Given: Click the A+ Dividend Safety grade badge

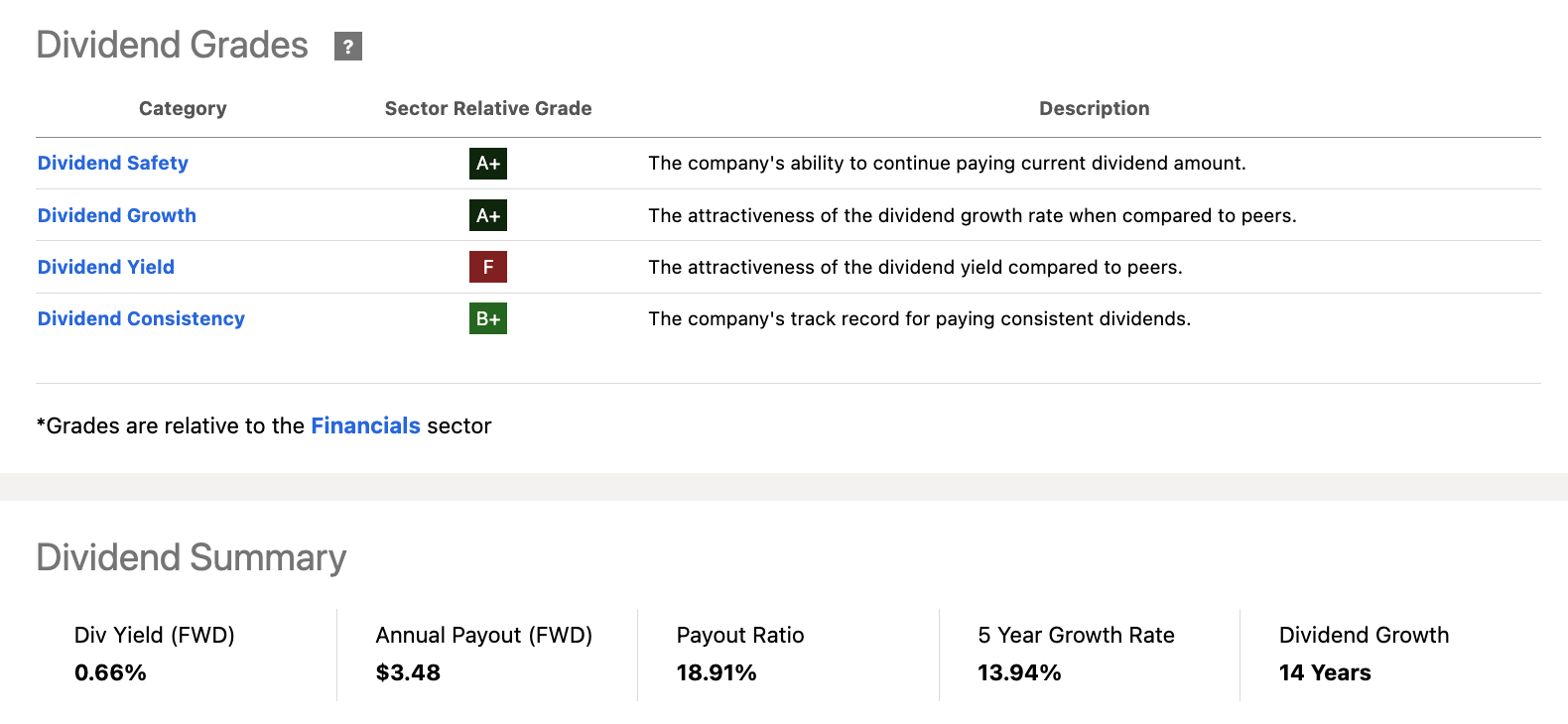Looking at the screenshot, I should click(x=487, y=164).
